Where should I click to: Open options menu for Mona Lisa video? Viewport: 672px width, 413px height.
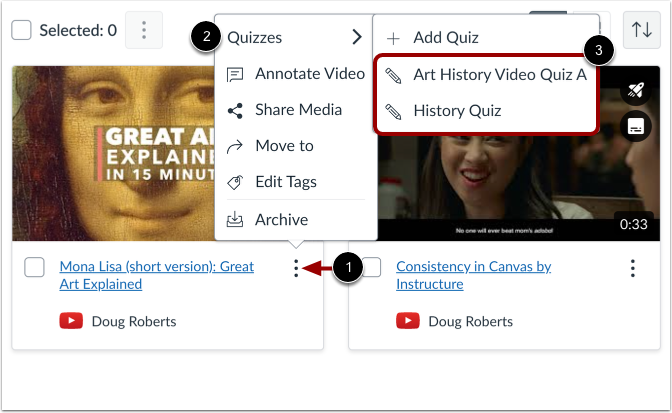click(296, 268)
